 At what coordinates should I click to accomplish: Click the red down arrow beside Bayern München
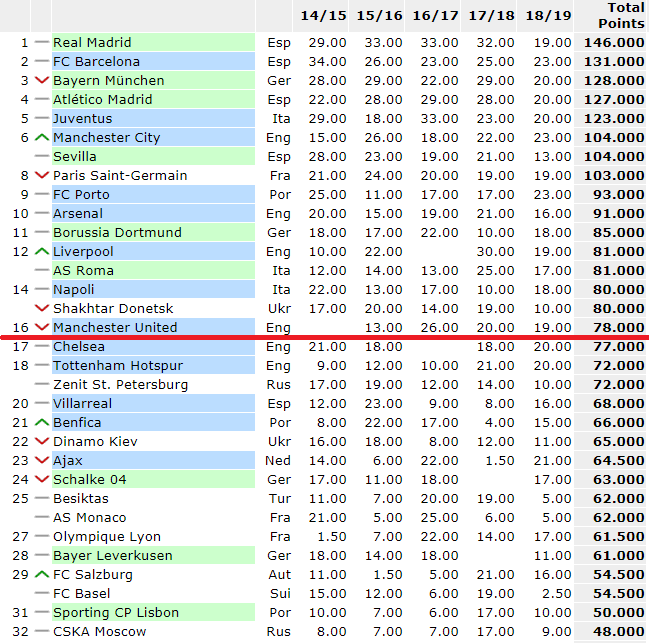(x=42, y=80)
